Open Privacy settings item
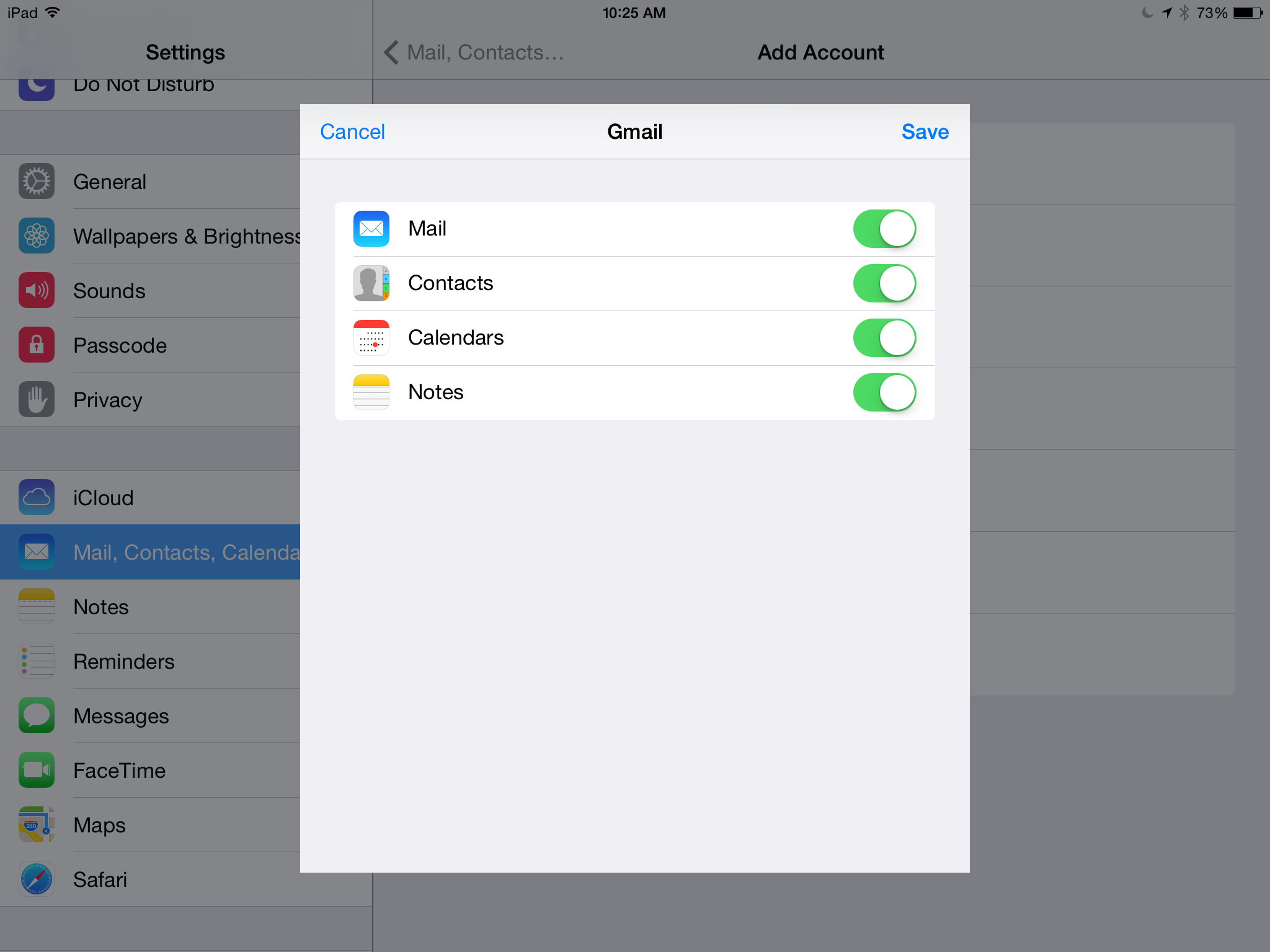1270x952 pixels. [108, 400]
